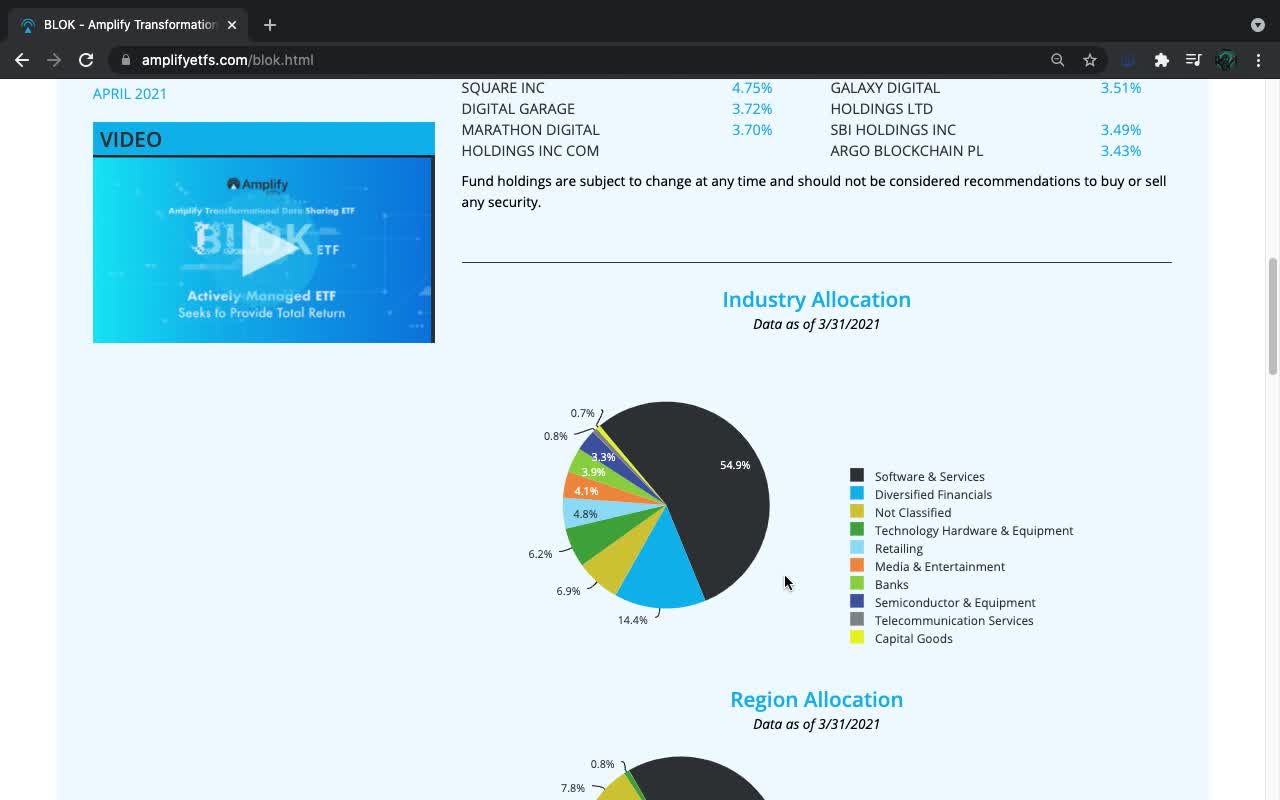Open the tab search dropdown arrow
Image resolution: width=1280 pixels, height=800 pixels.
click(1257, 25)
